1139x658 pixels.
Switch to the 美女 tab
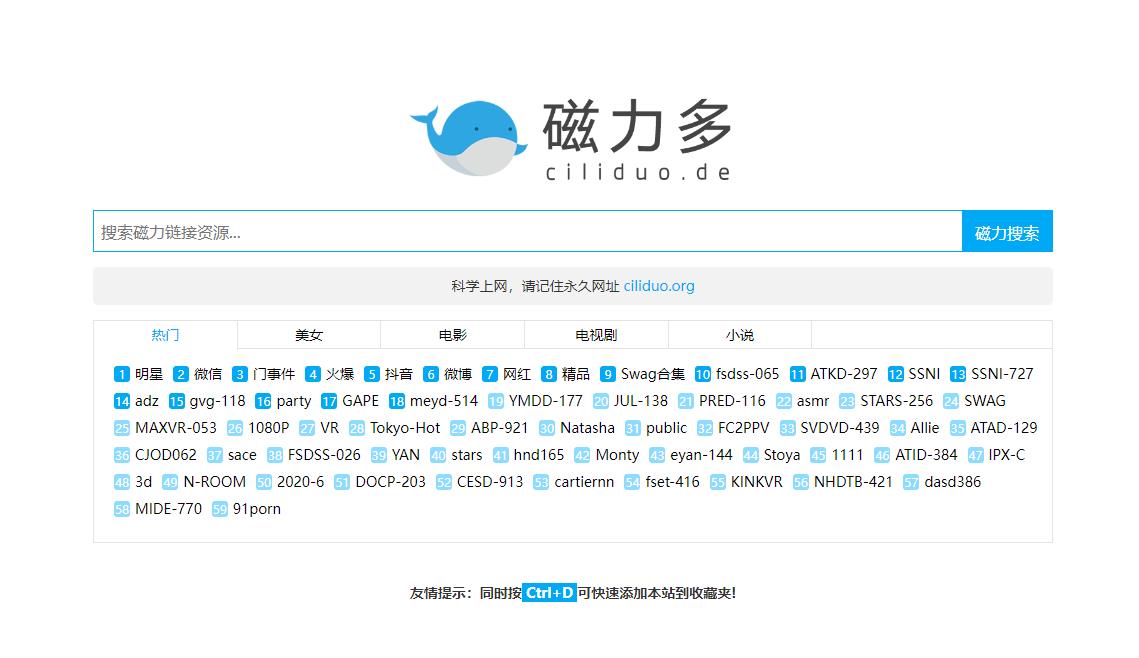click(x=308, y=335)
